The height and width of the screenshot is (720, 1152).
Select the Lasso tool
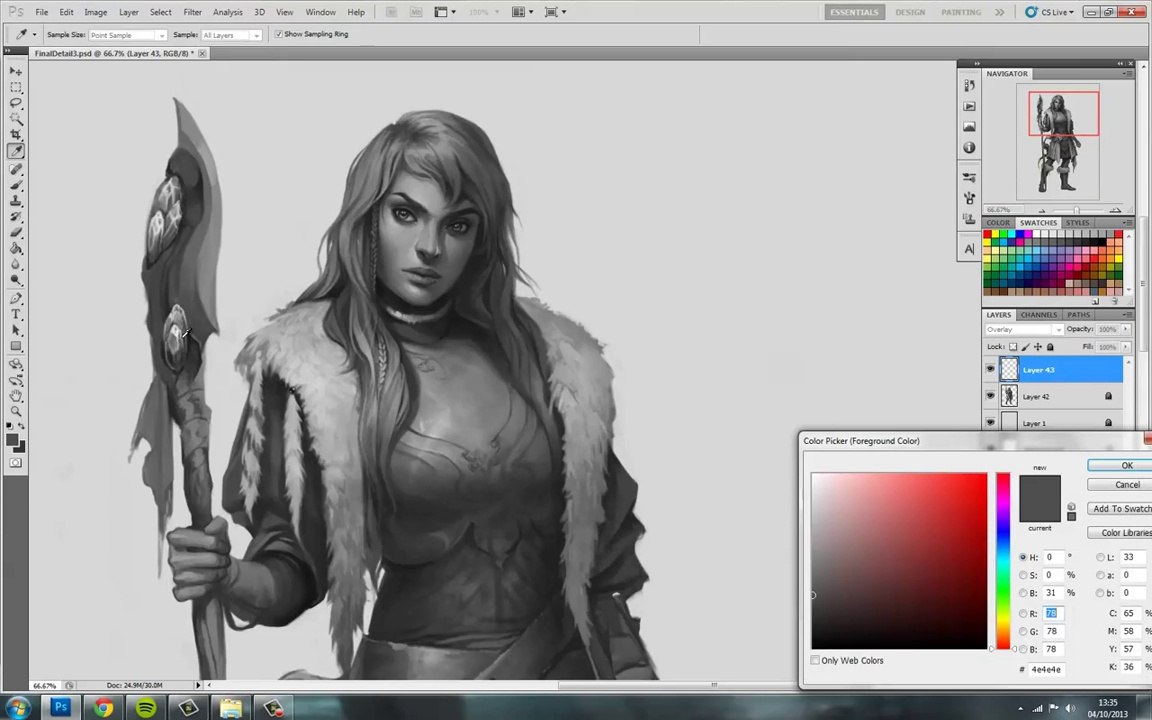click(x=15, y=103)
